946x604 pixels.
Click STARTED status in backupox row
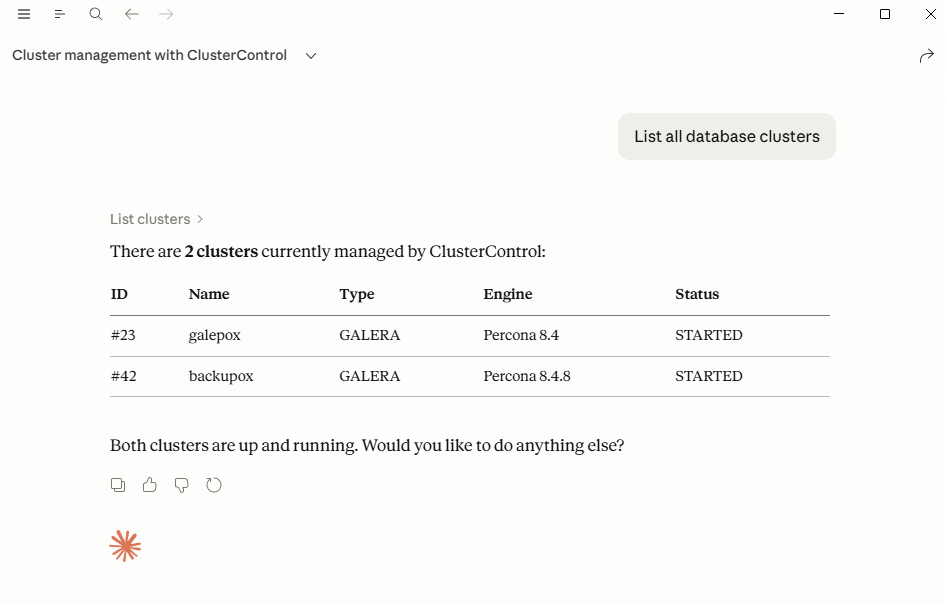tap(708, 376)
